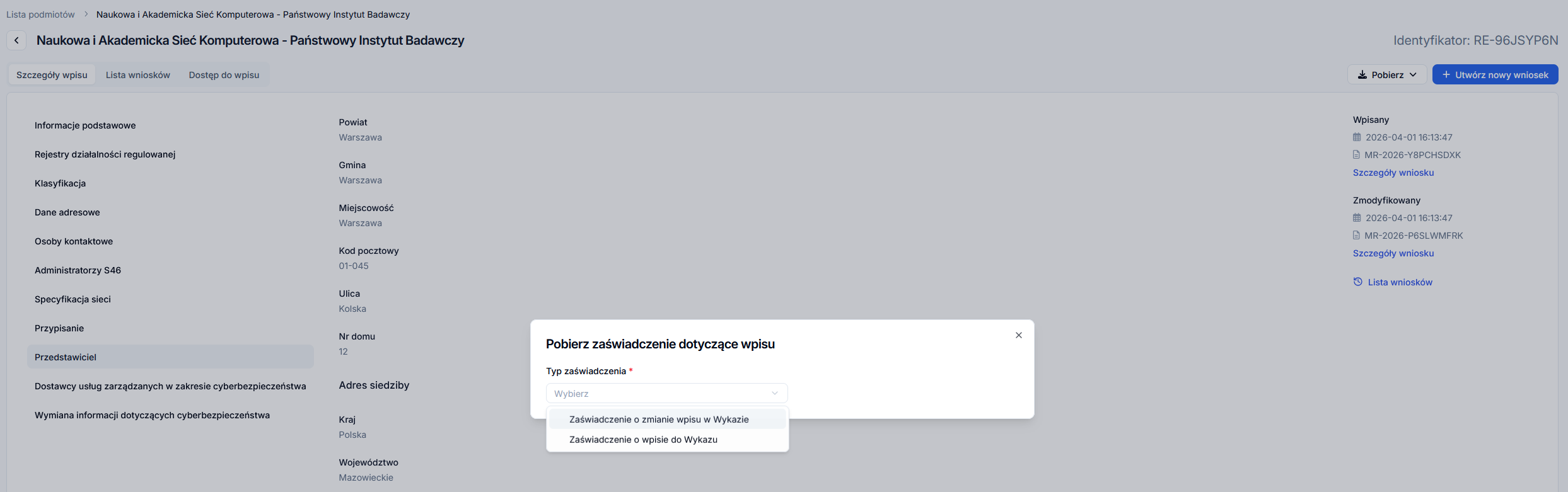Click the document icon beside MR-2026-P6SLWMFRK
Viewport: 1568px width, 492px height.
pyautogui.click(x=1356, y=235)
